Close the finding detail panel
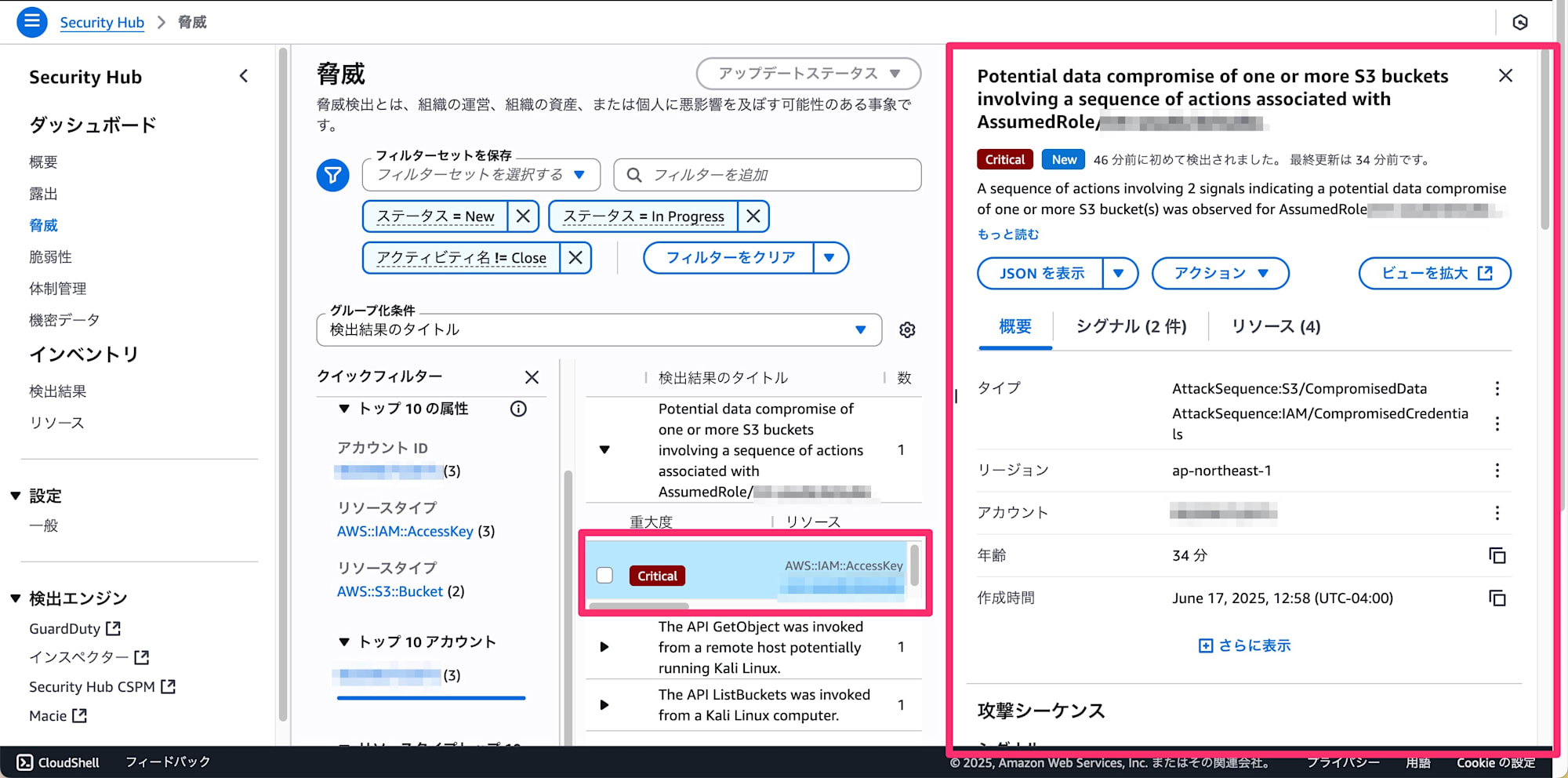Screen dimensions: 1568x778 (x=1505, y=76)
